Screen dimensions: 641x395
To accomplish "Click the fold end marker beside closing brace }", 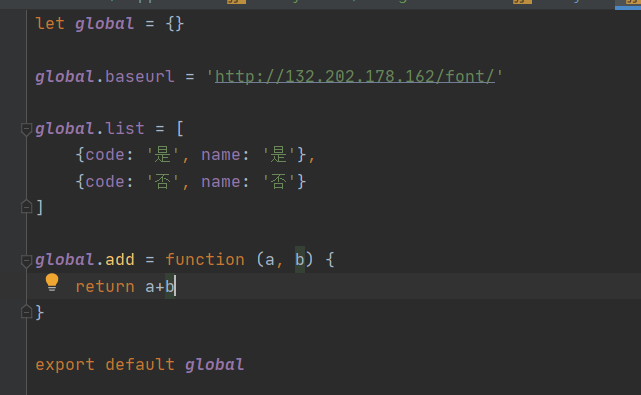I will click(x=26, y=312).
